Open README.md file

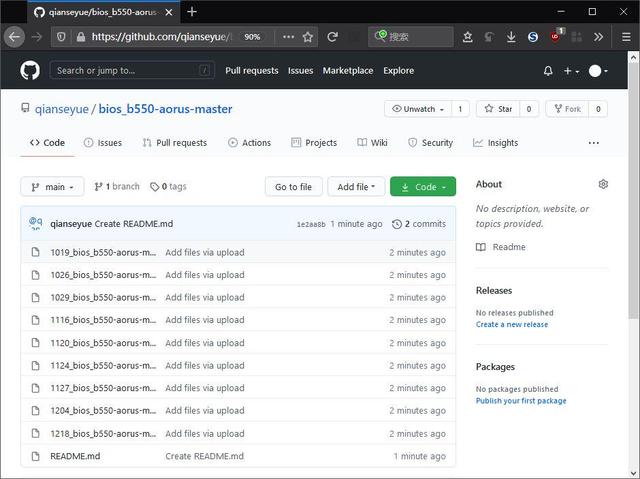75,456
